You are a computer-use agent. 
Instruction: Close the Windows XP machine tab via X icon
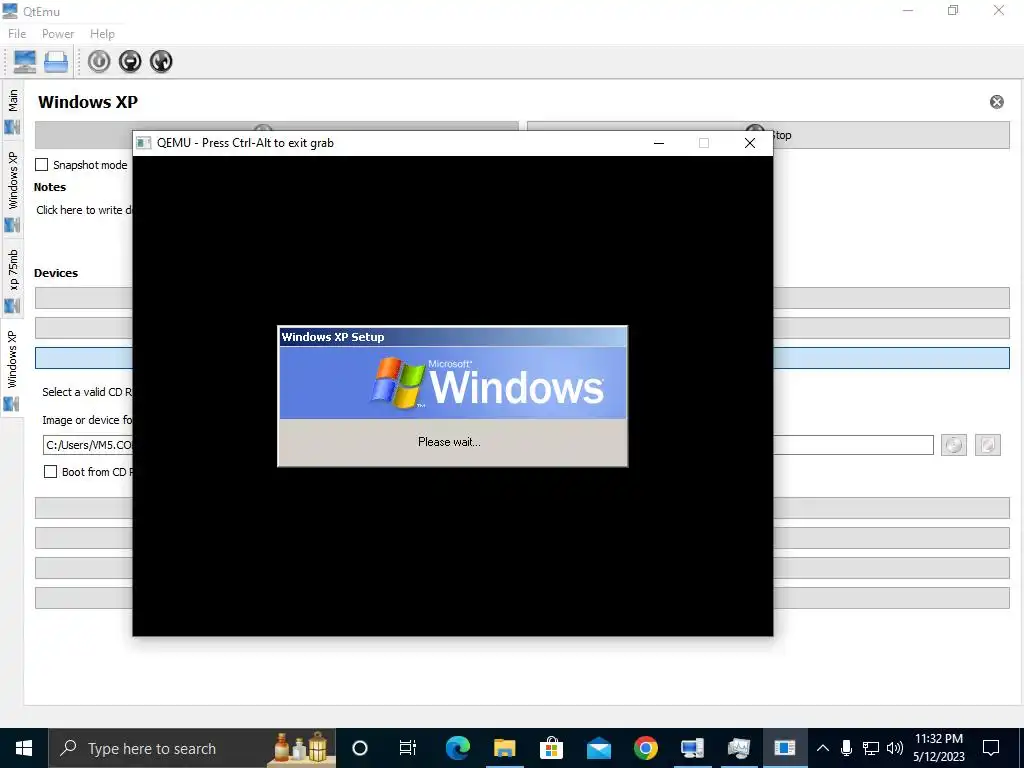point(997,102)
